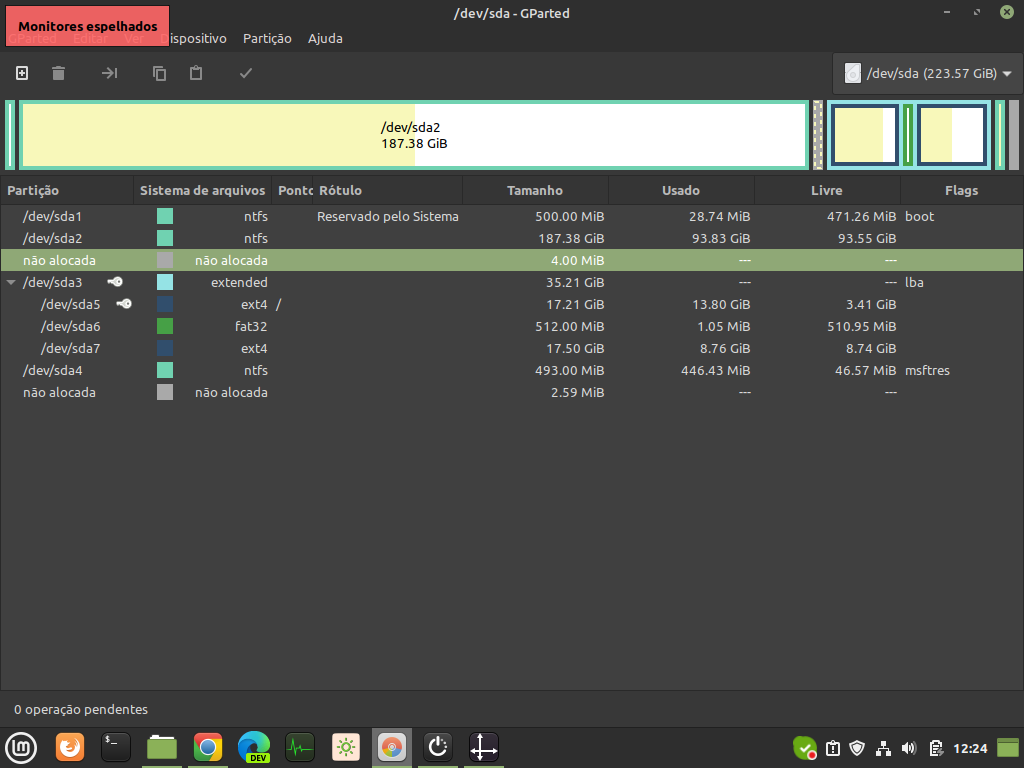The image size is (1024, 768).
Task: Launch Firefox from the taskbar
Action: 70,748
